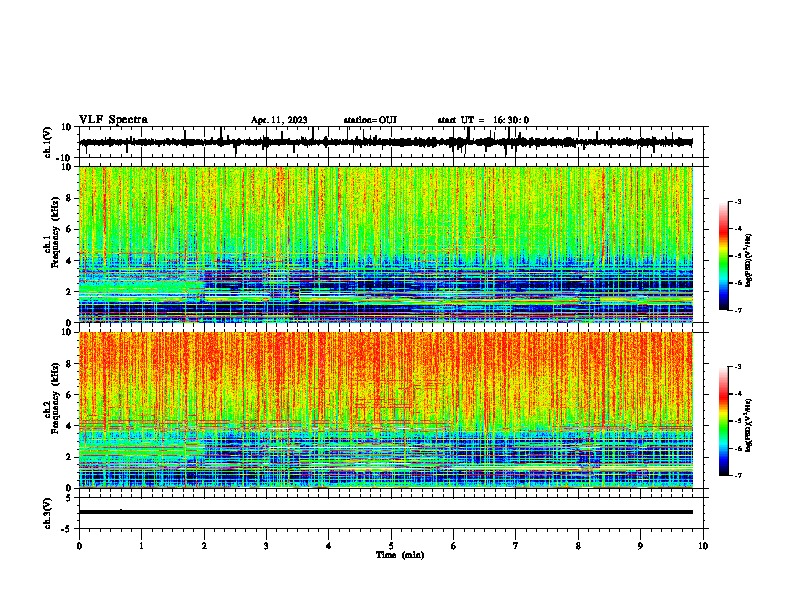Click the "-7" tick on ch.1 colorbar
The image size is (792, 612).
[737, 310]
